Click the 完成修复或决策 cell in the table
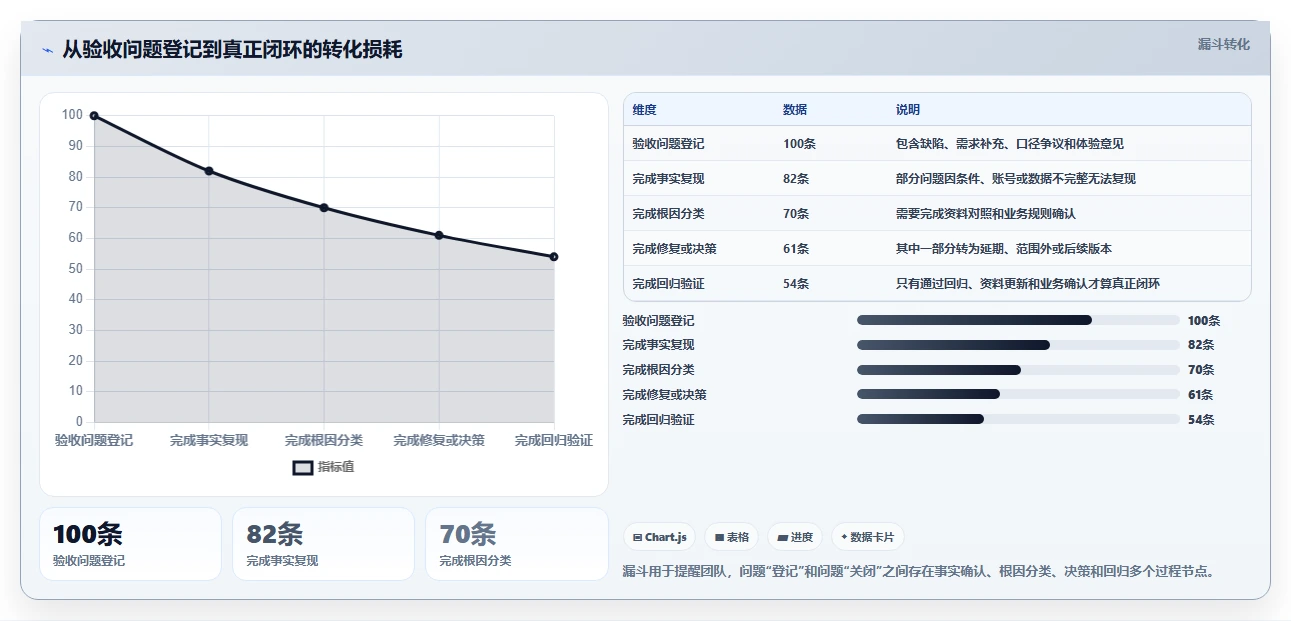 (675, 249)
